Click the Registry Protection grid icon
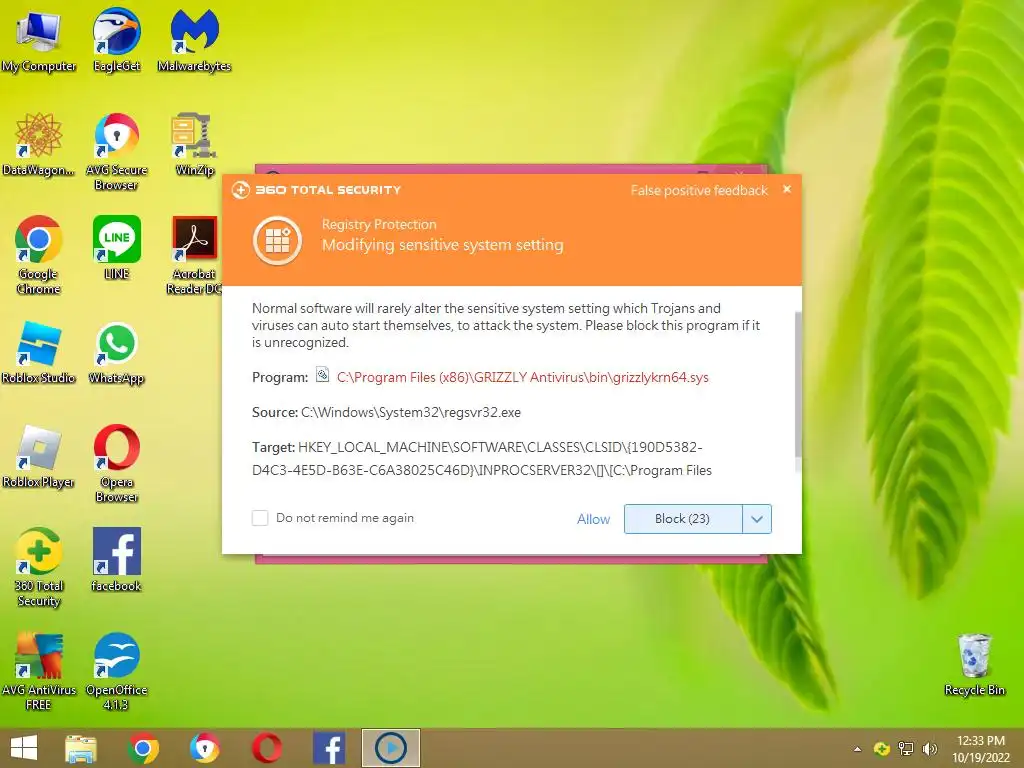 point(278,240)
